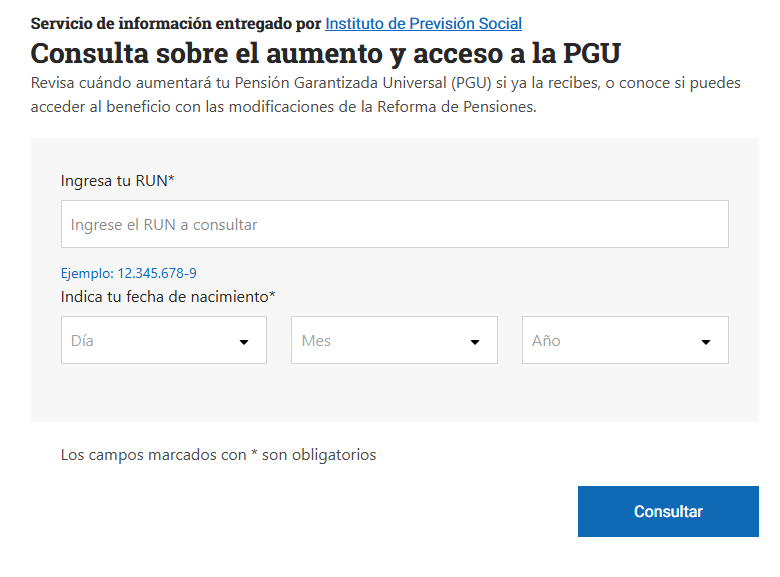Open the Día birth date selector
780x577 pixels.
[163, 340]
